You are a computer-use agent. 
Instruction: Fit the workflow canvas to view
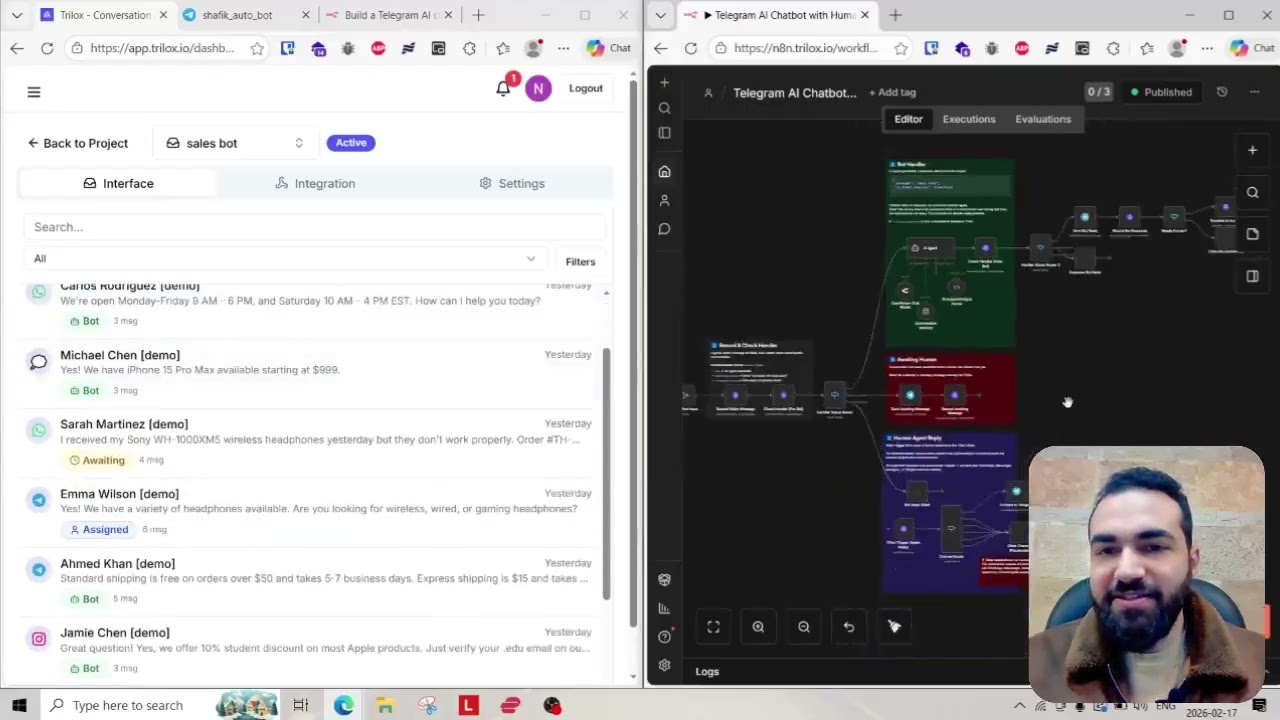[x=713, y=627]
